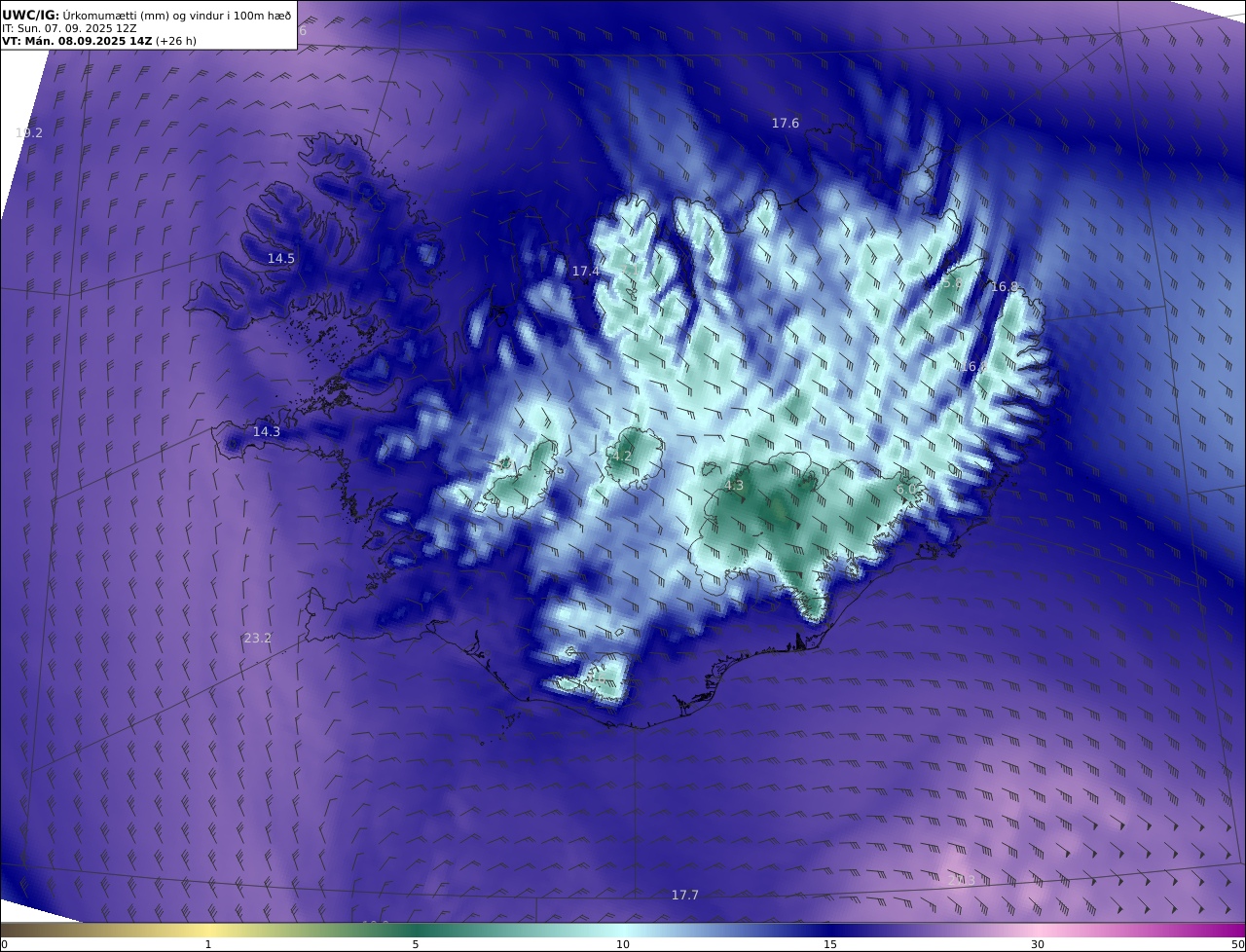This screenshot has height=952, width=1246.
Task: Select the 4.2 value on the glacier
Action: [622, 456]
